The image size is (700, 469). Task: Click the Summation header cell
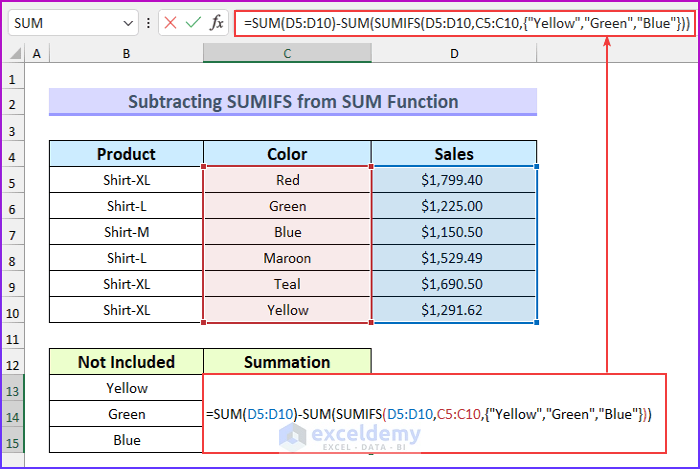[287, 362]
